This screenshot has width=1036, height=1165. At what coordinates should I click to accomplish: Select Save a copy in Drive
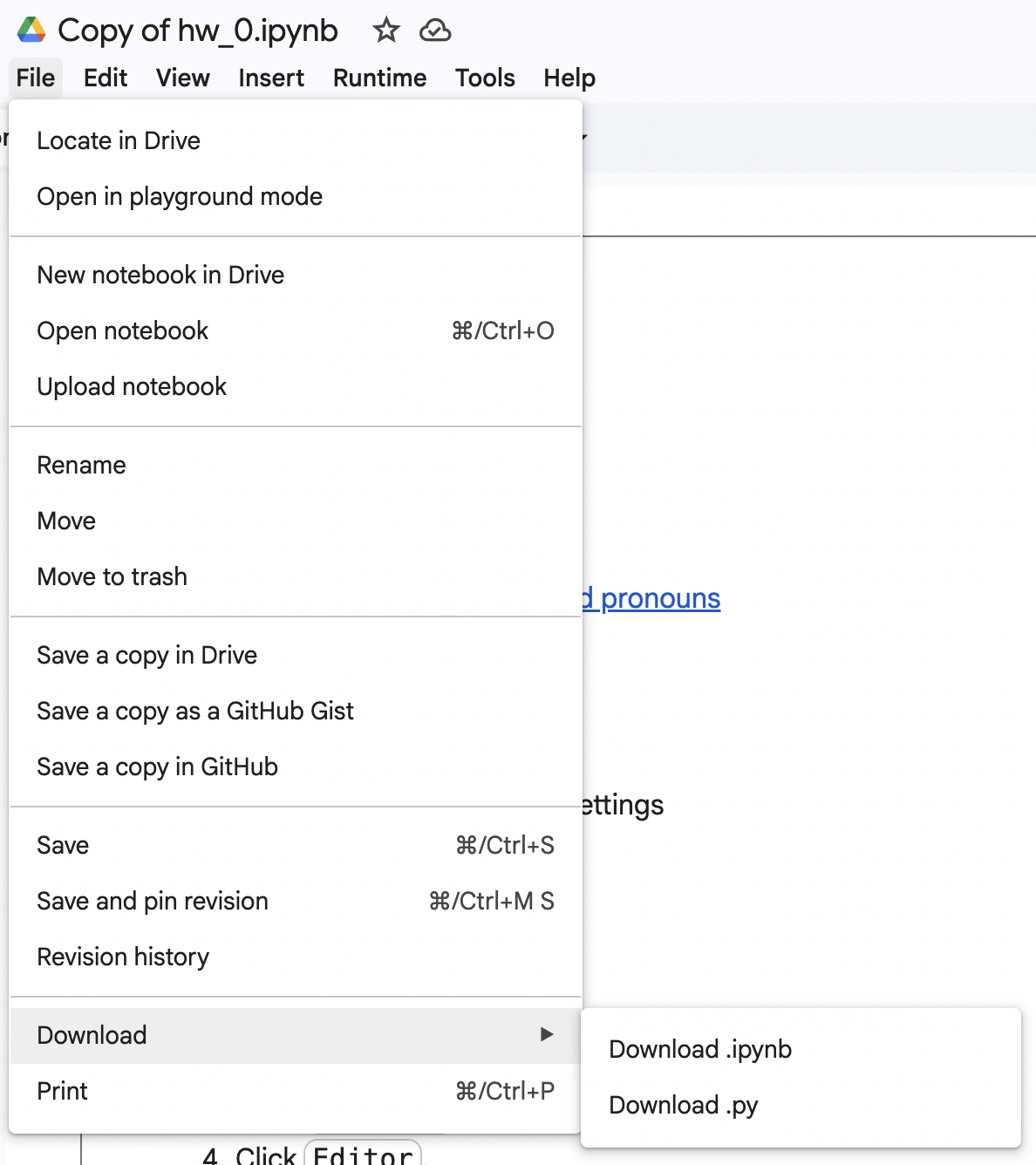coord(296,656)
